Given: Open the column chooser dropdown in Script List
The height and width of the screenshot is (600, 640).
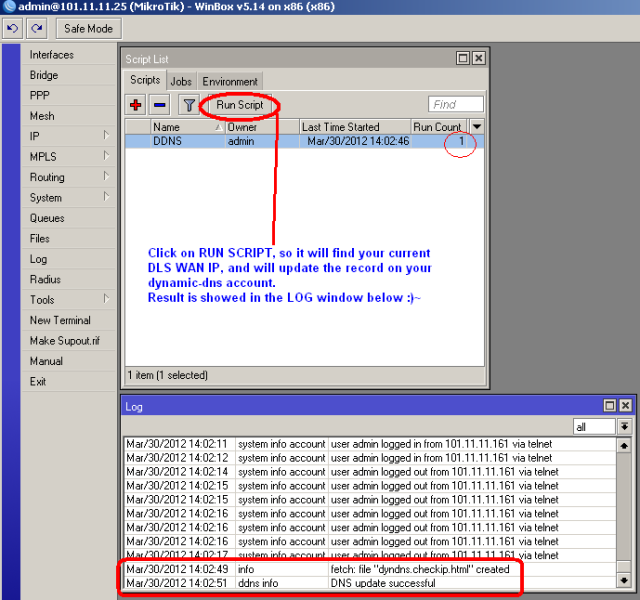Looking at the screenshot, I should 477,126.
